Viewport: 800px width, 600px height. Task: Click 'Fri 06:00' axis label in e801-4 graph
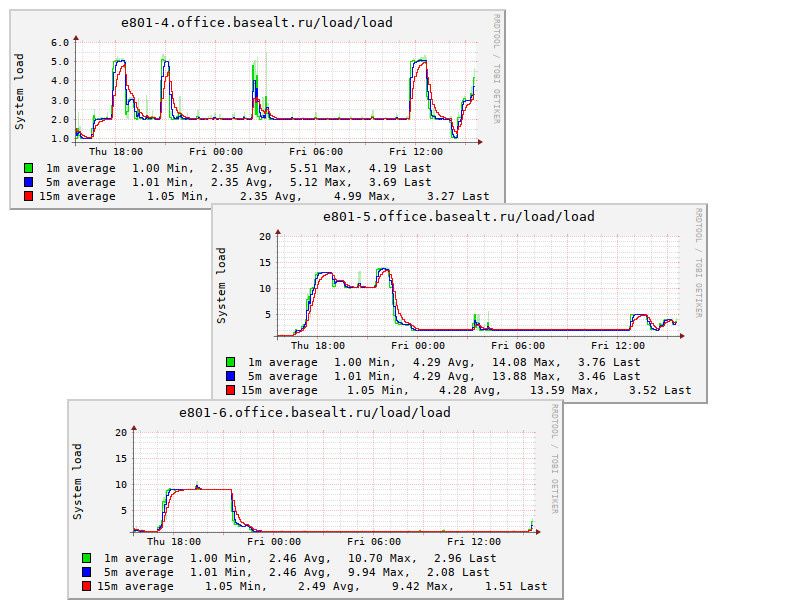tap(316, 152)
